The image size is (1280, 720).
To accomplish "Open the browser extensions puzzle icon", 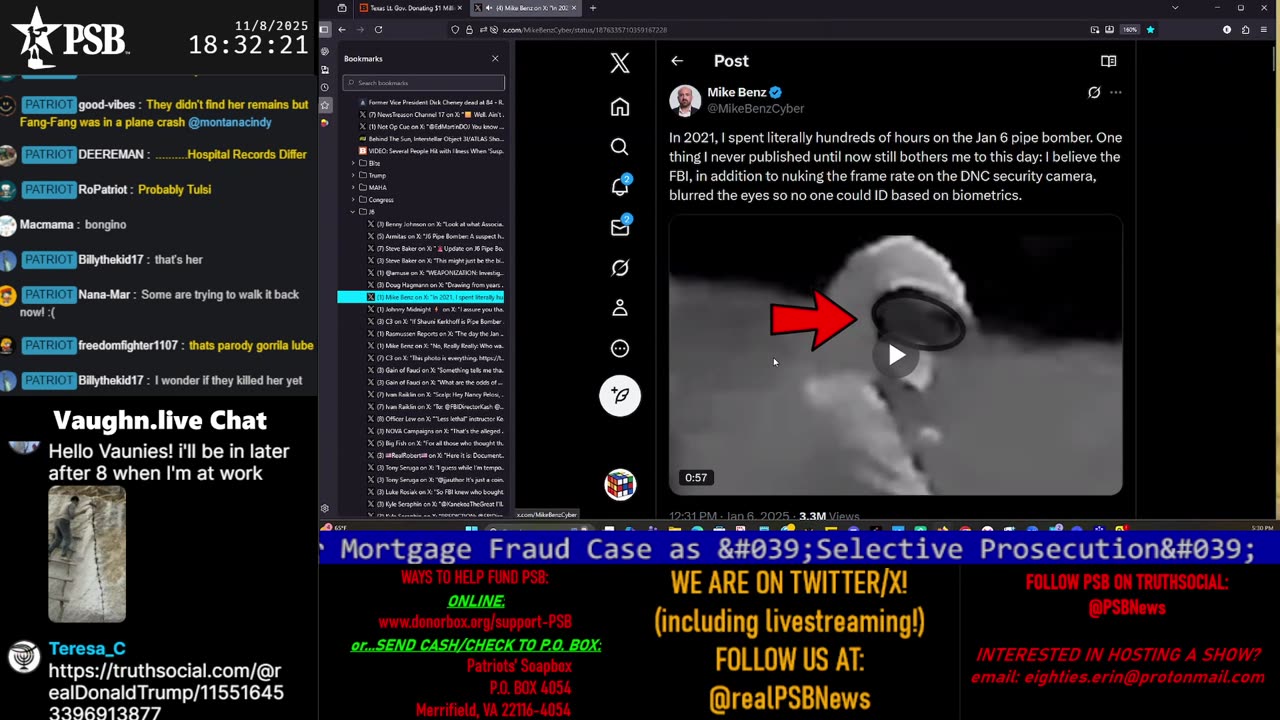I will click(x=1247, y=30).
